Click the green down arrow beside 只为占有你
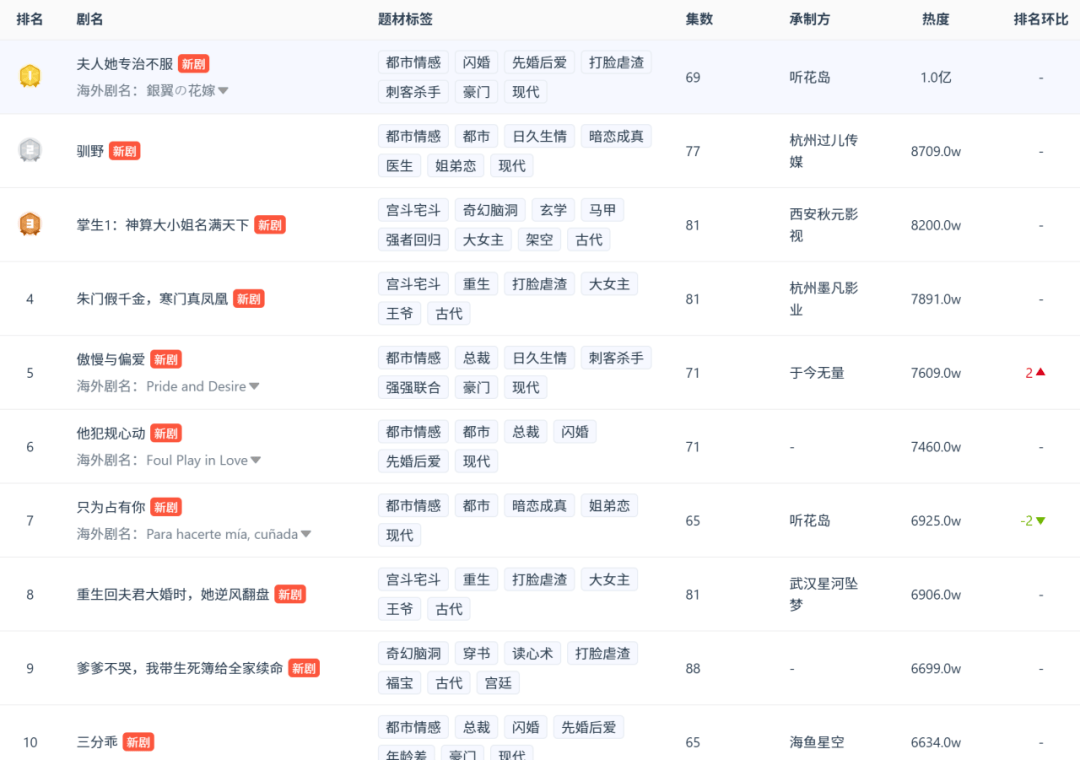The height and width of the screenshot is (760, 1080). (1041, 521)
